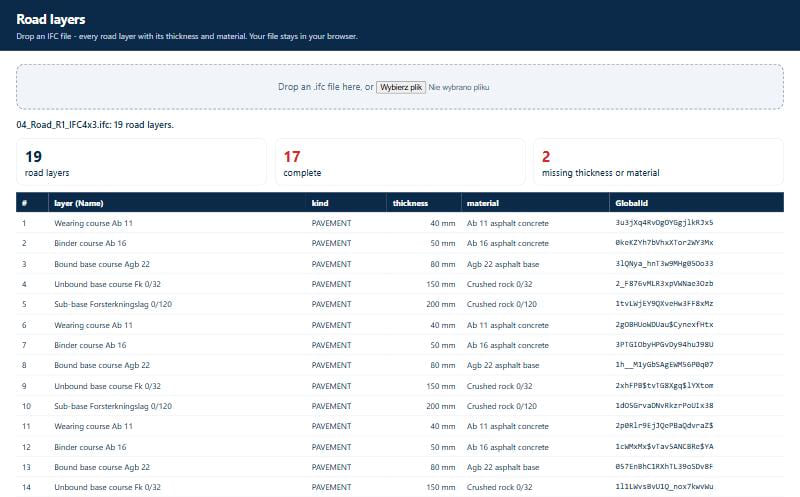800x497 pixels.
Task: Click the '80 mm' thickness in row 3
Action: tap(442, 264)
